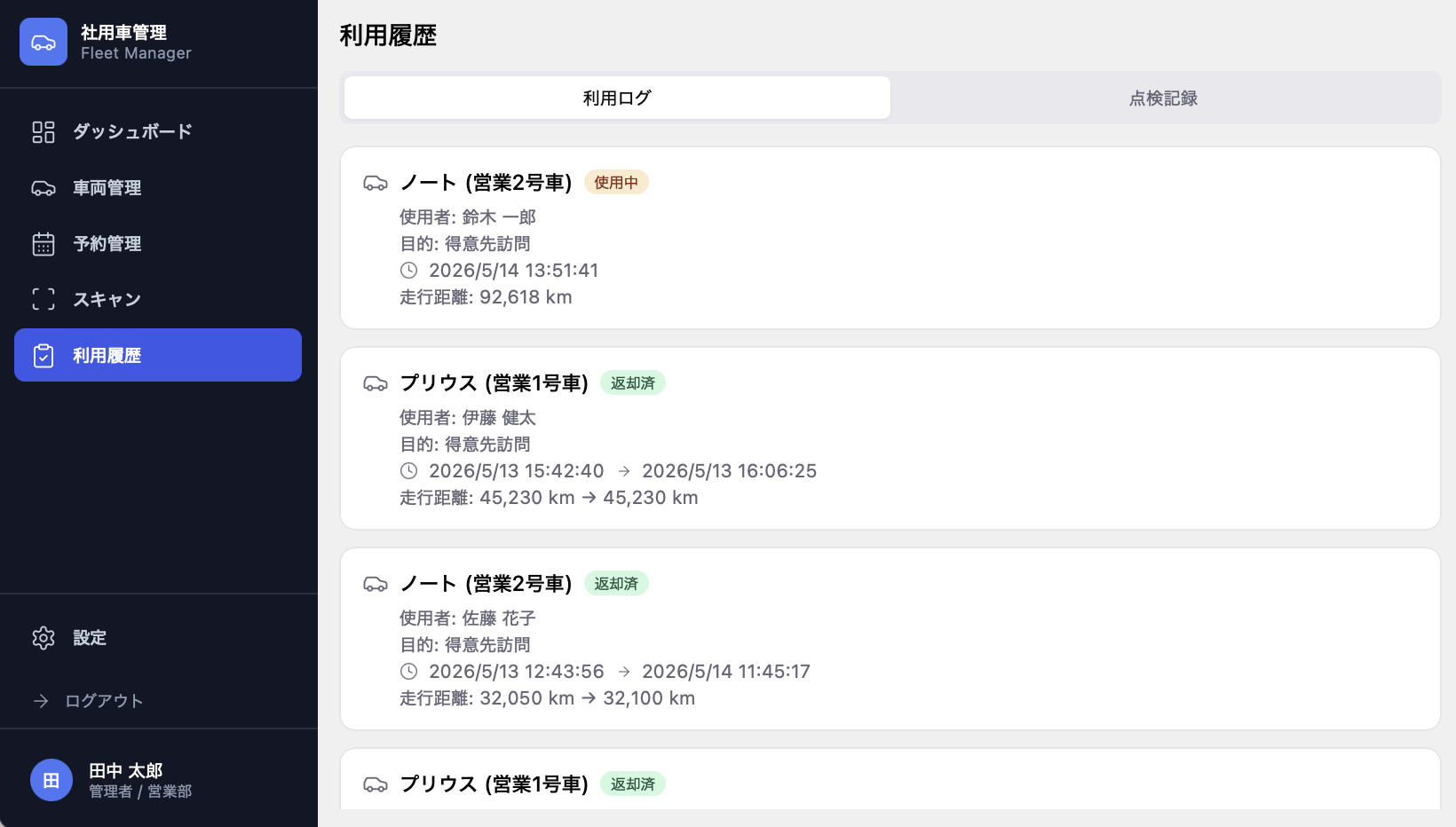
Task: Click 管理者 / 営業部 role text
Action: (x=140, y=792)
